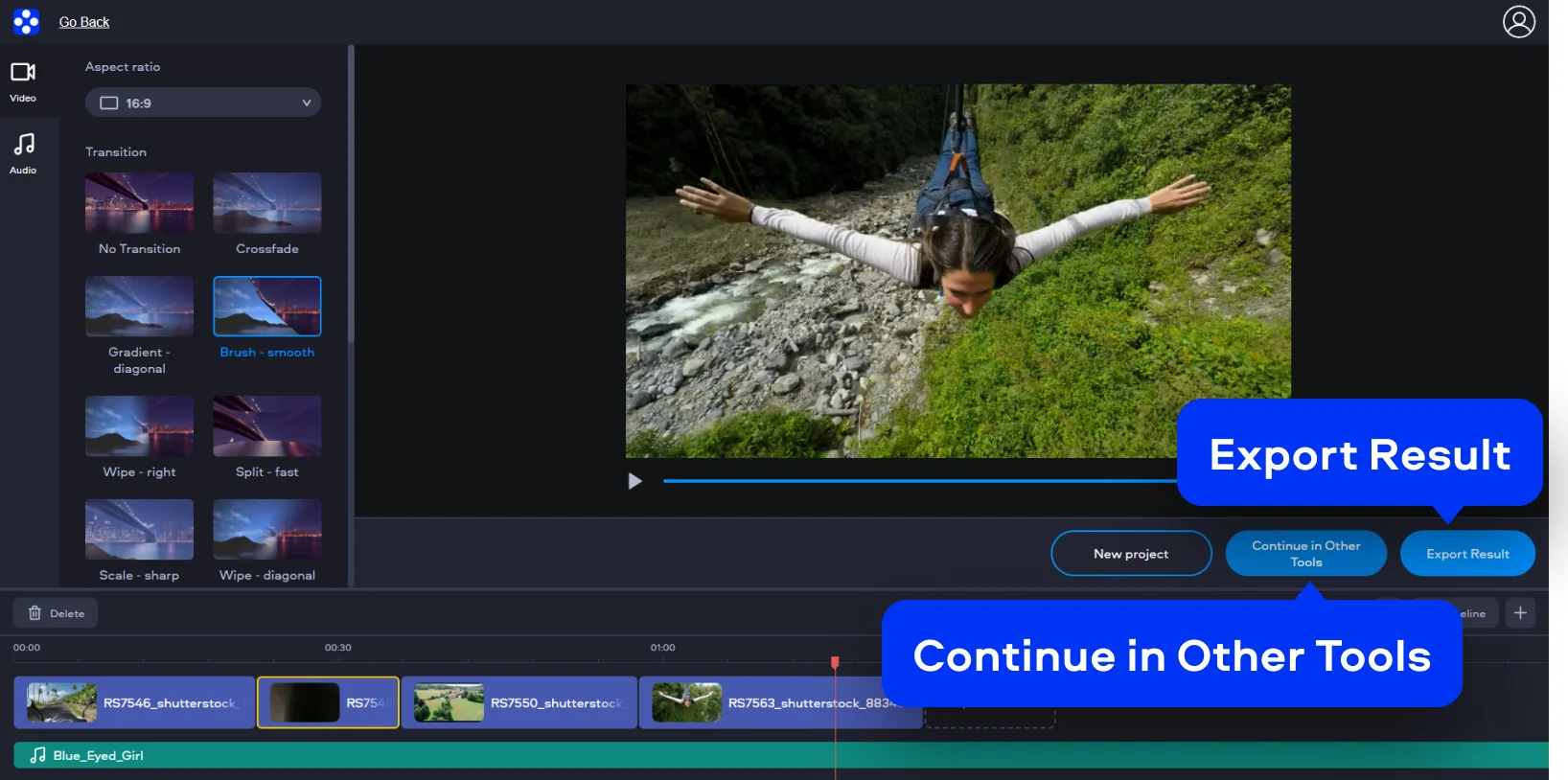Click the Export Result button
Image resolution: width=1568 pixels, height=780 pixels.
(1467, 554)
